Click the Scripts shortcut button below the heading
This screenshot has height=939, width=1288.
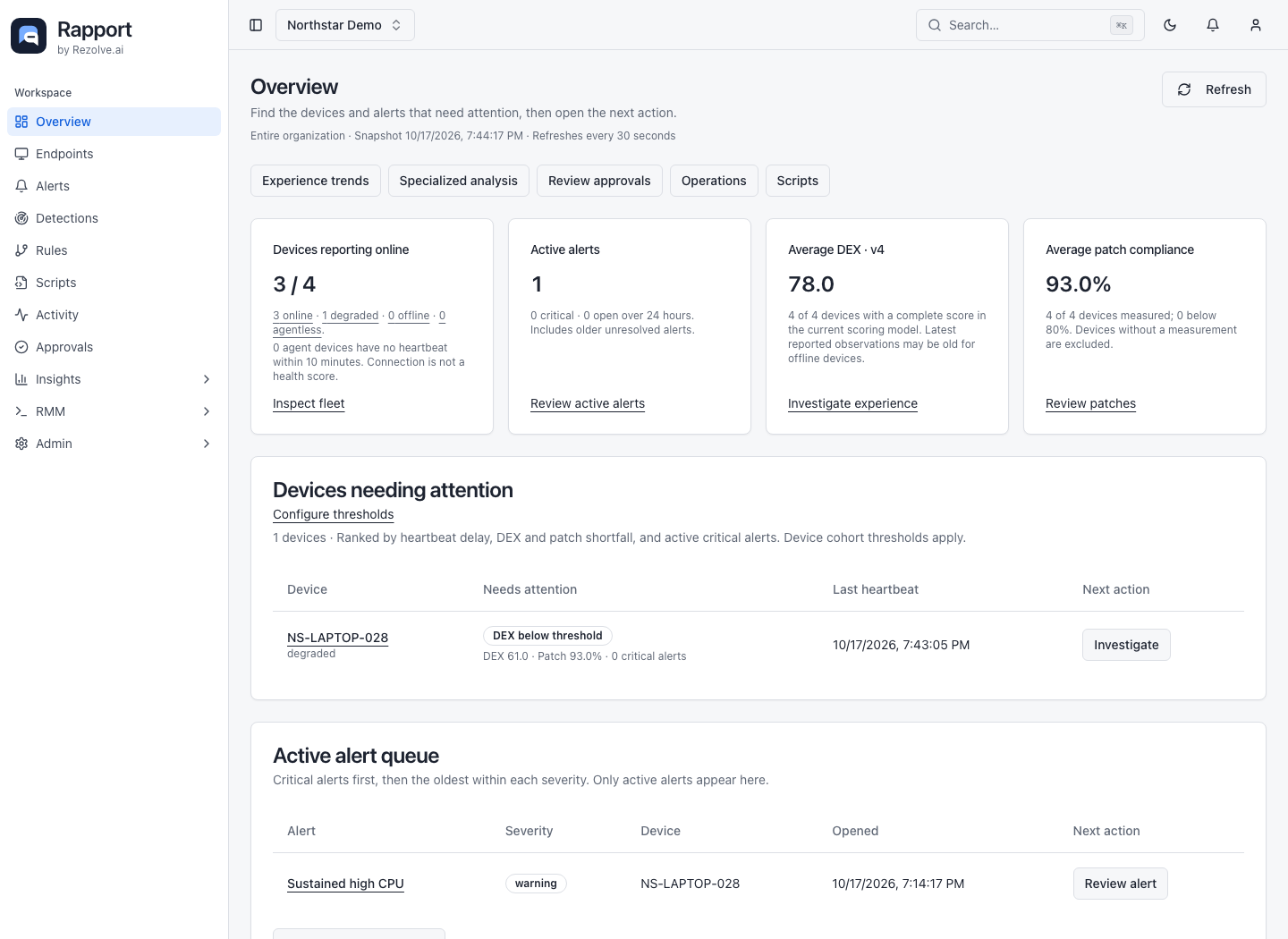click(798, 181)
